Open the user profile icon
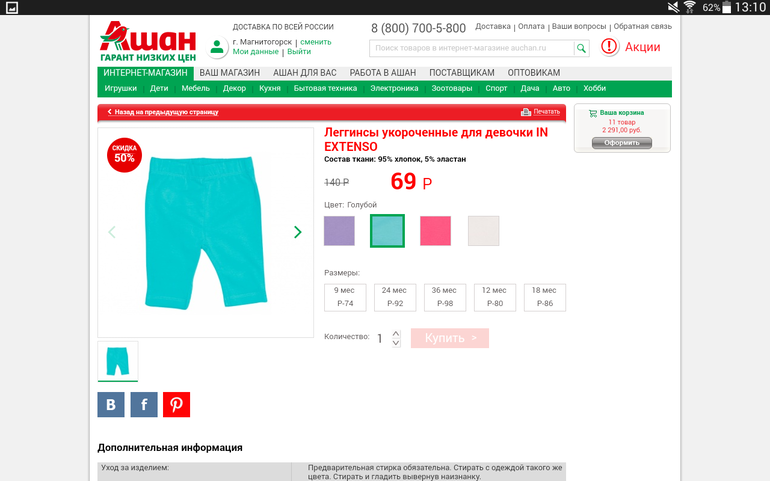Image resolution: width=770 pixels, height=481 pixels. (x=217, y=47)
